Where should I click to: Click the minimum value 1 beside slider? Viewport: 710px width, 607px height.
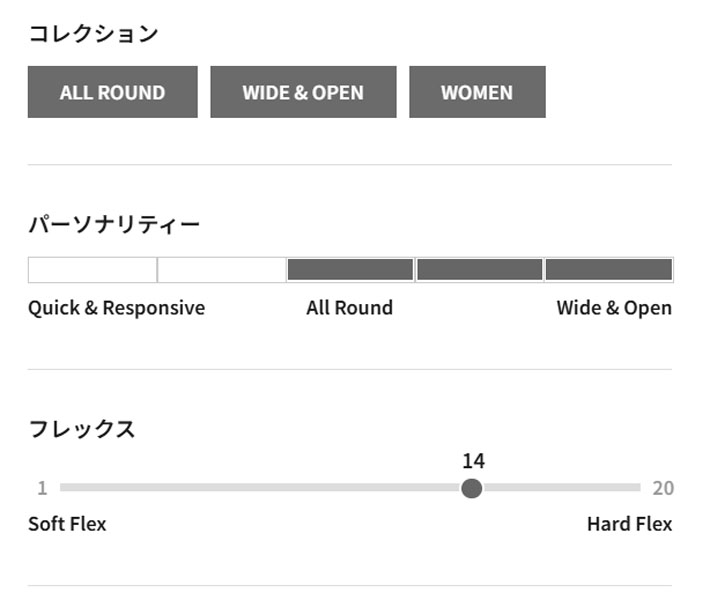click(x=42, y=488)
